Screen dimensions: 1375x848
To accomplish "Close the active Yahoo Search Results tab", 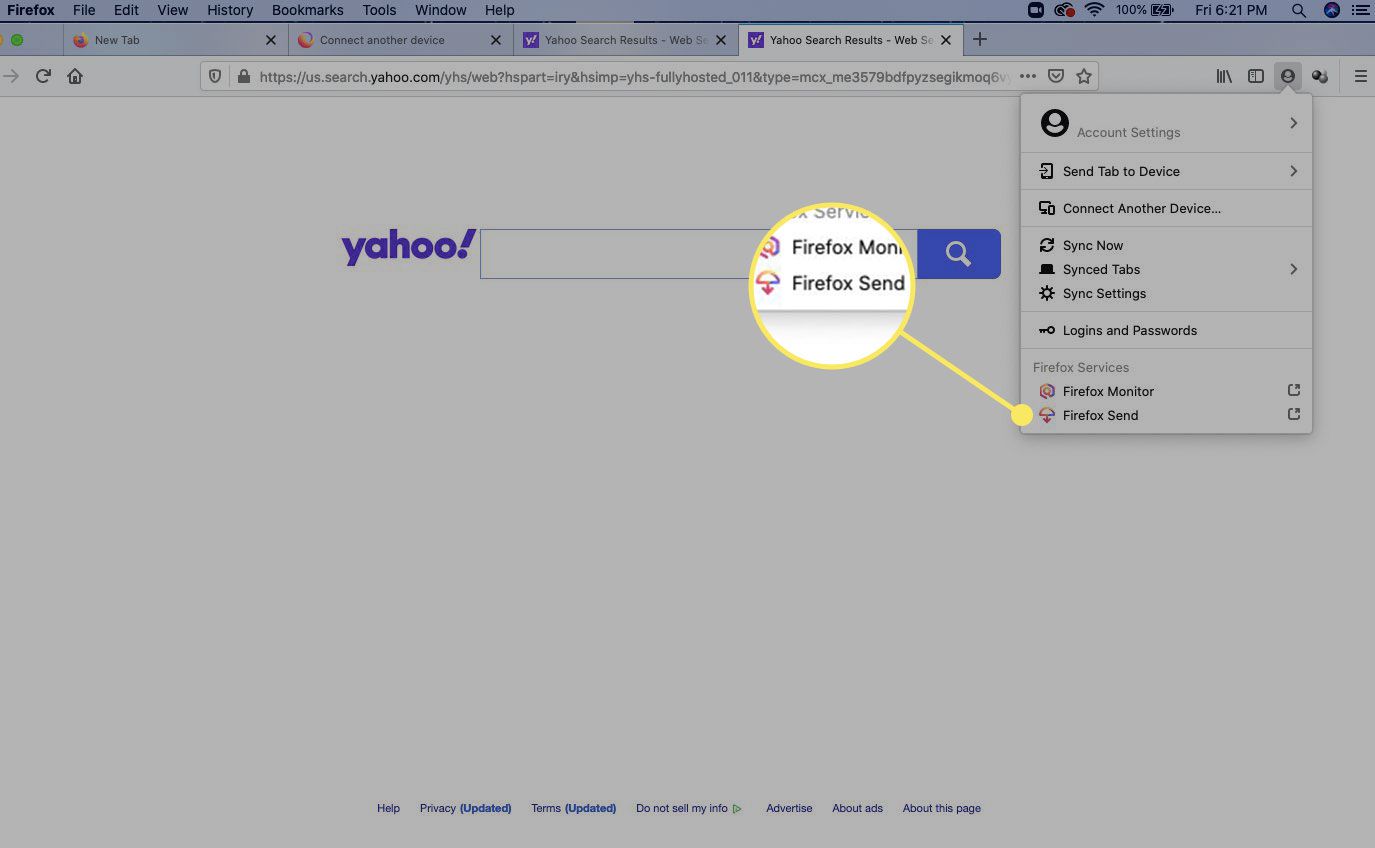I will [946, 40].
